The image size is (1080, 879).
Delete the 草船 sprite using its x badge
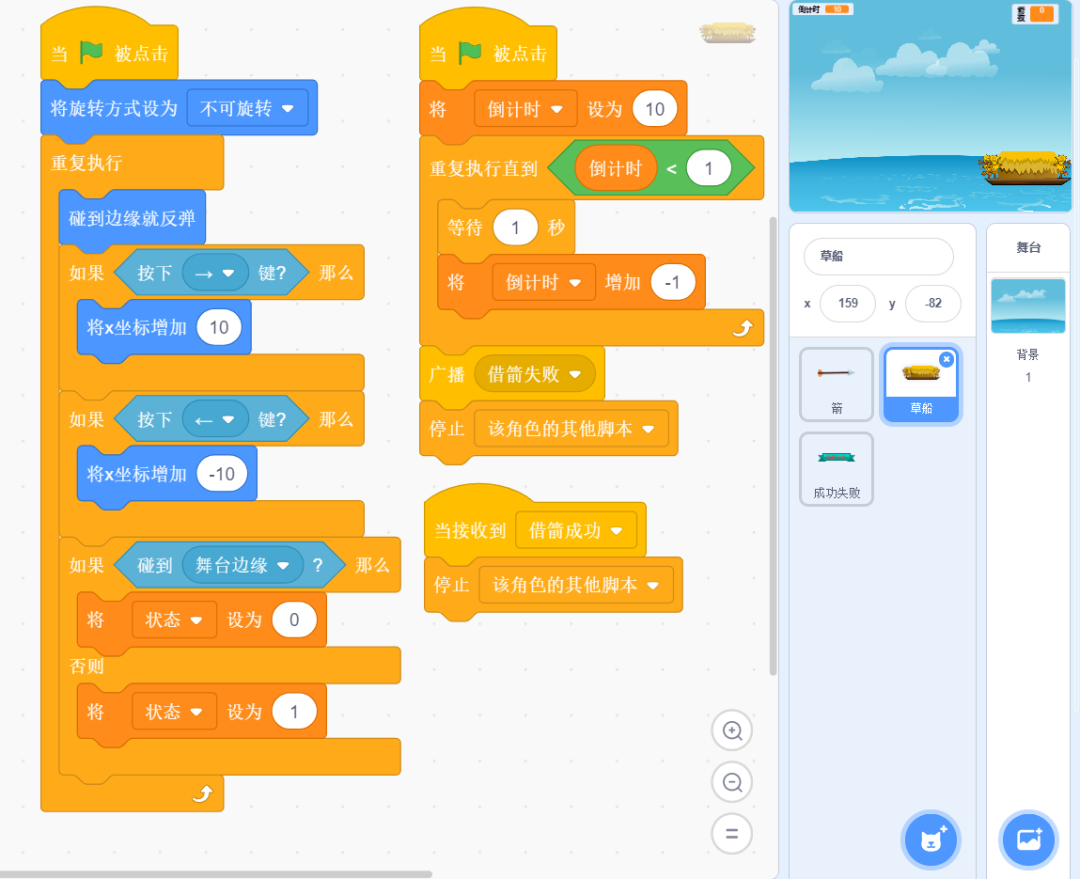coord(948,359)
